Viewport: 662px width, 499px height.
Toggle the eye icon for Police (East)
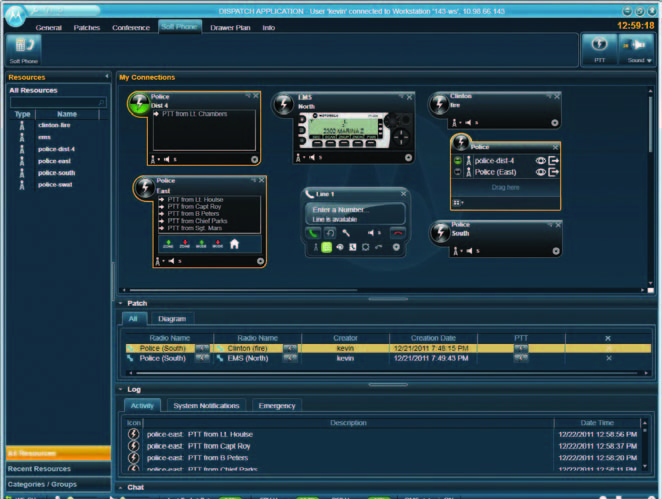tap(540, 172)
